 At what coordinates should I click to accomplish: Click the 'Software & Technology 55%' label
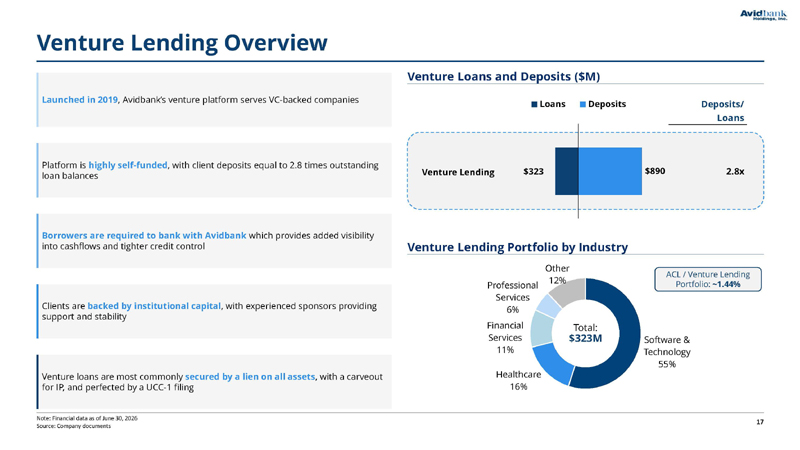click(x=667, y=352)
